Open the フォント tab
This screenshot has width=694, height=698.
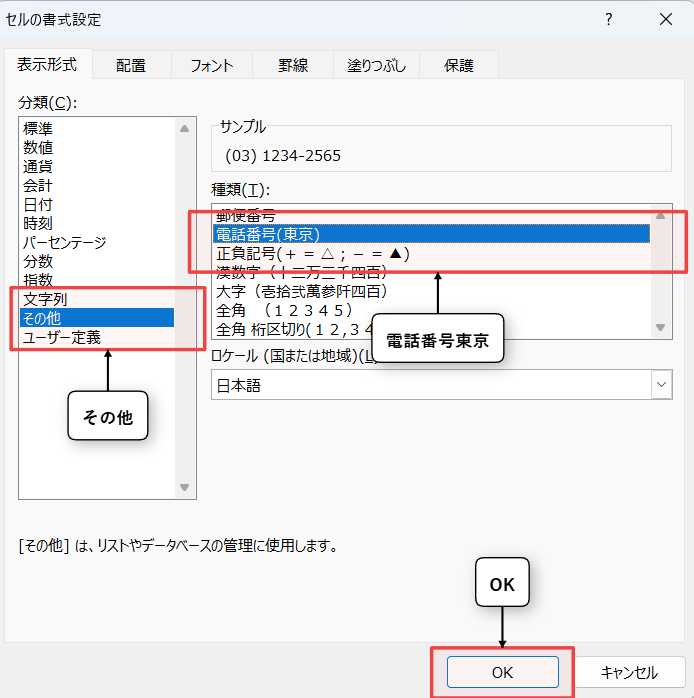point(211,66)
